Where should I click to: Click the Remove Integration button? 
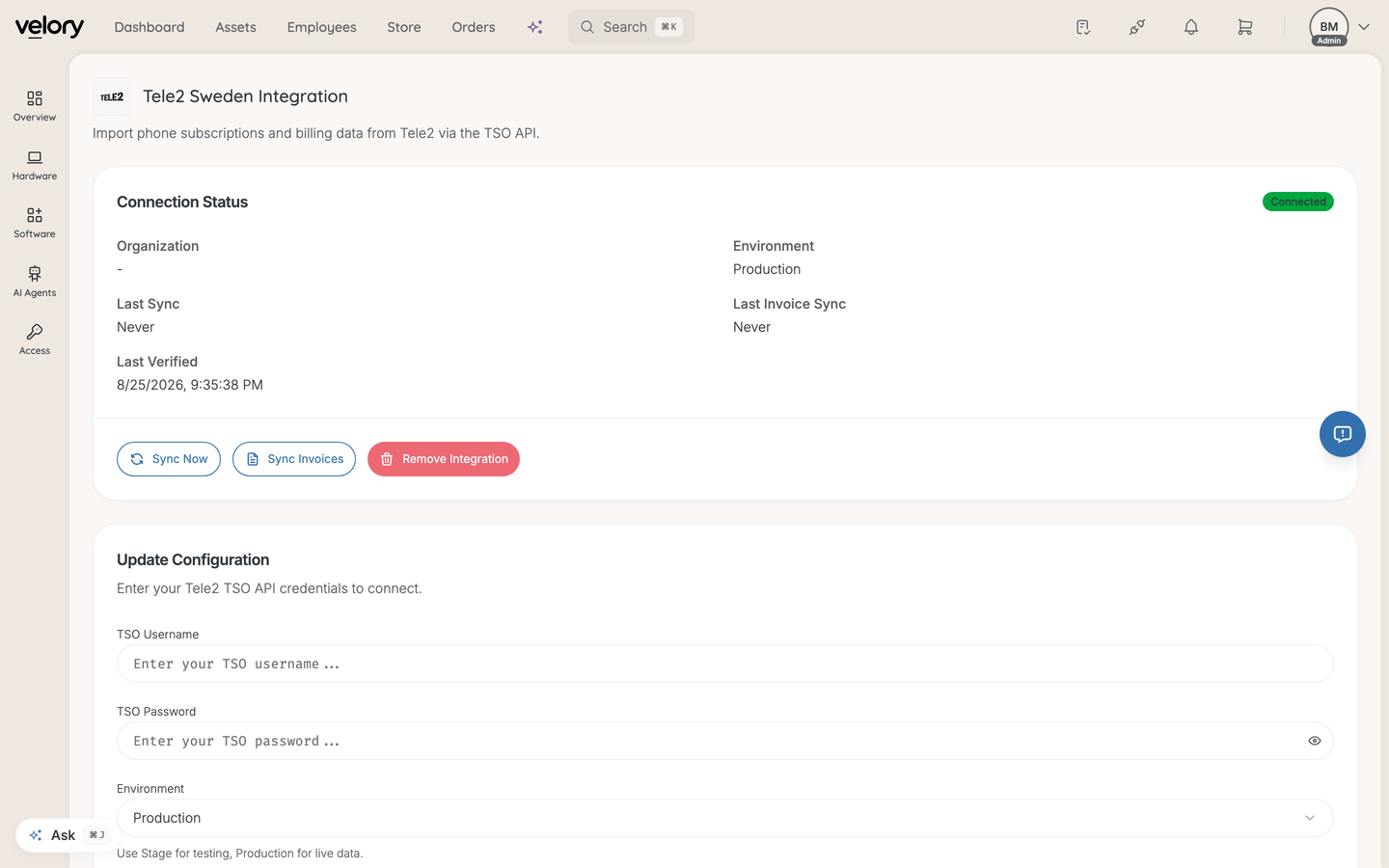tap(444, 459)
